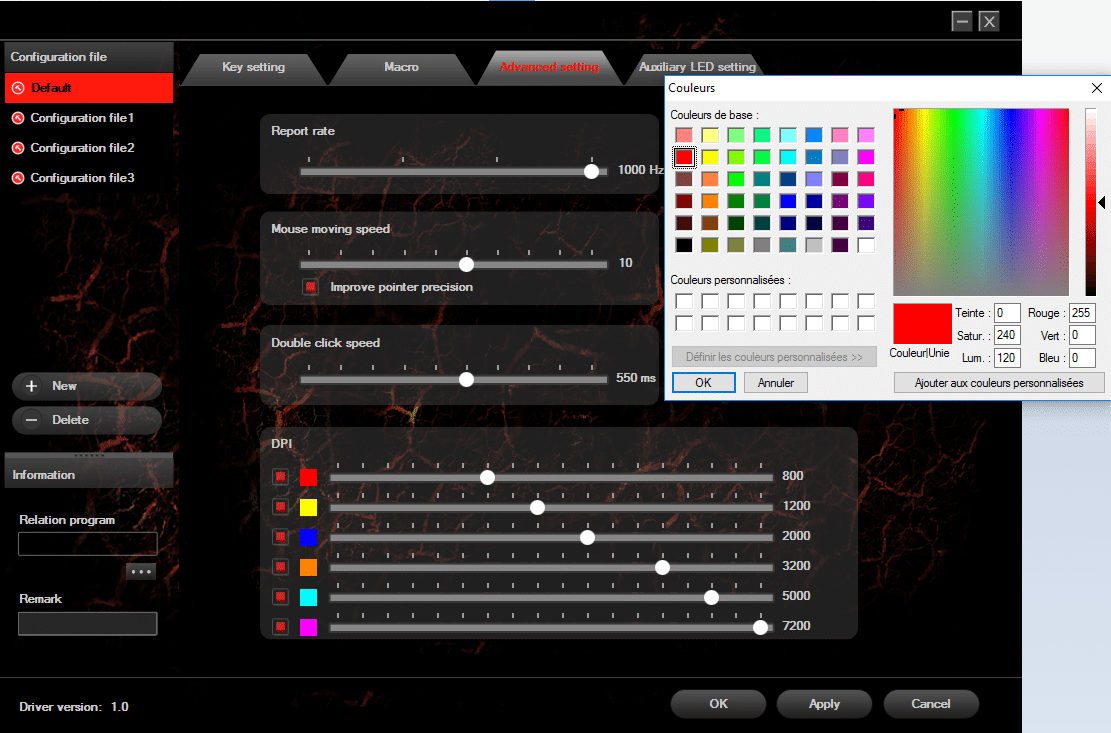Open the Key setting tab
The height and width of the screenshot is (733, 1111).
tap(253, 67)
